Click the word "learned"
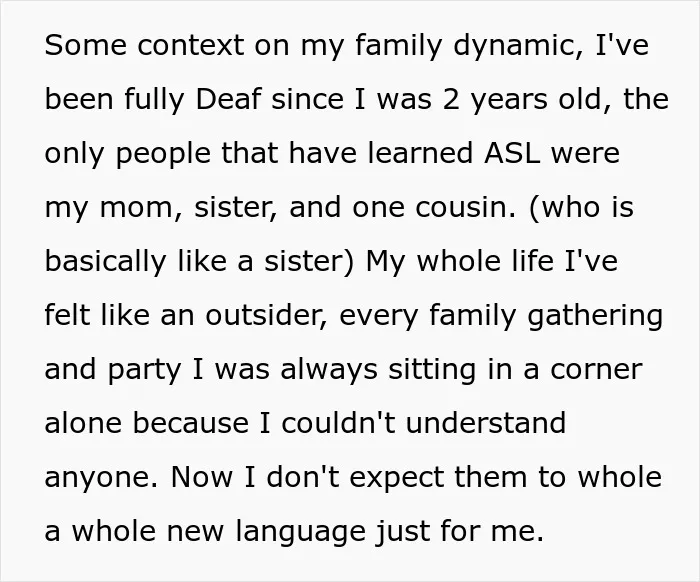This screenshot has height=582, width=700. [x=420, y=153]
